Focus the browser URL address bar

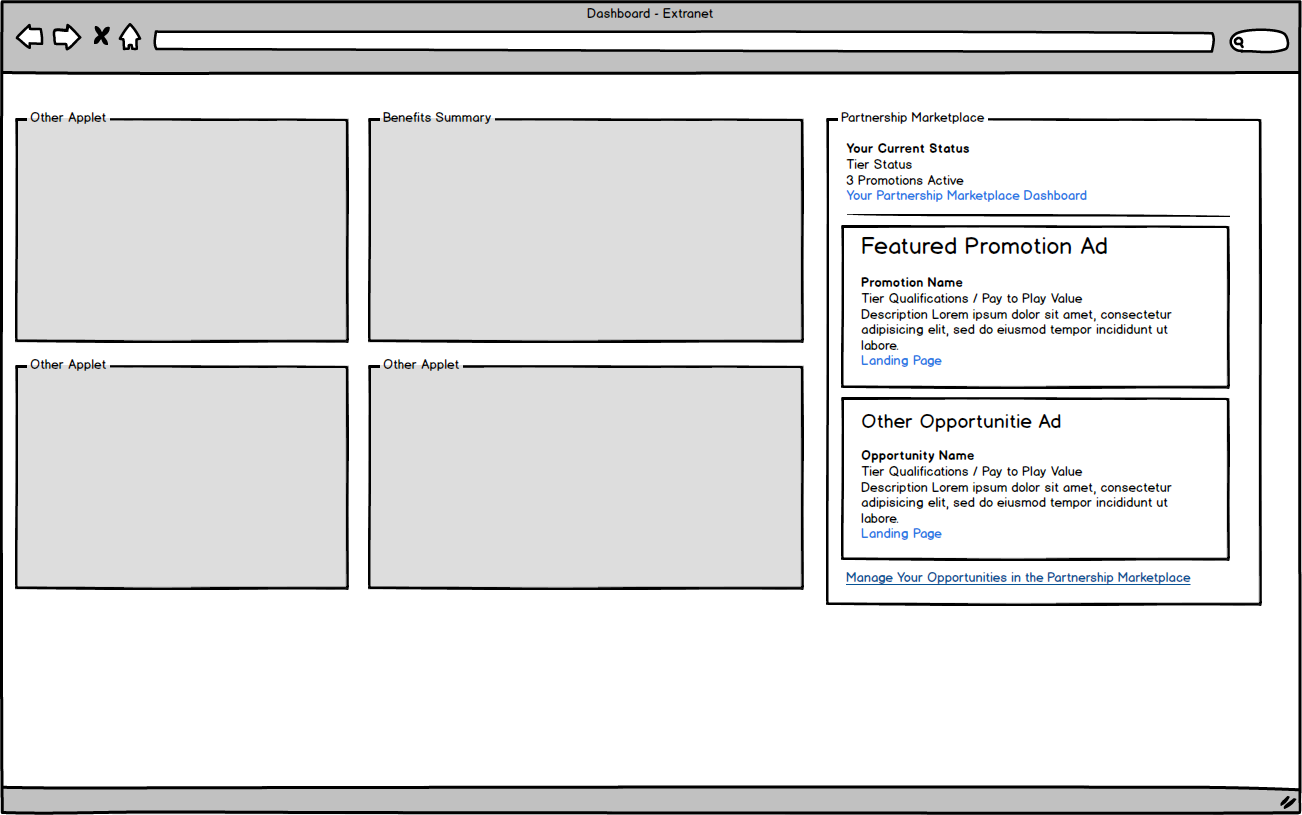(x=683, y=42)
